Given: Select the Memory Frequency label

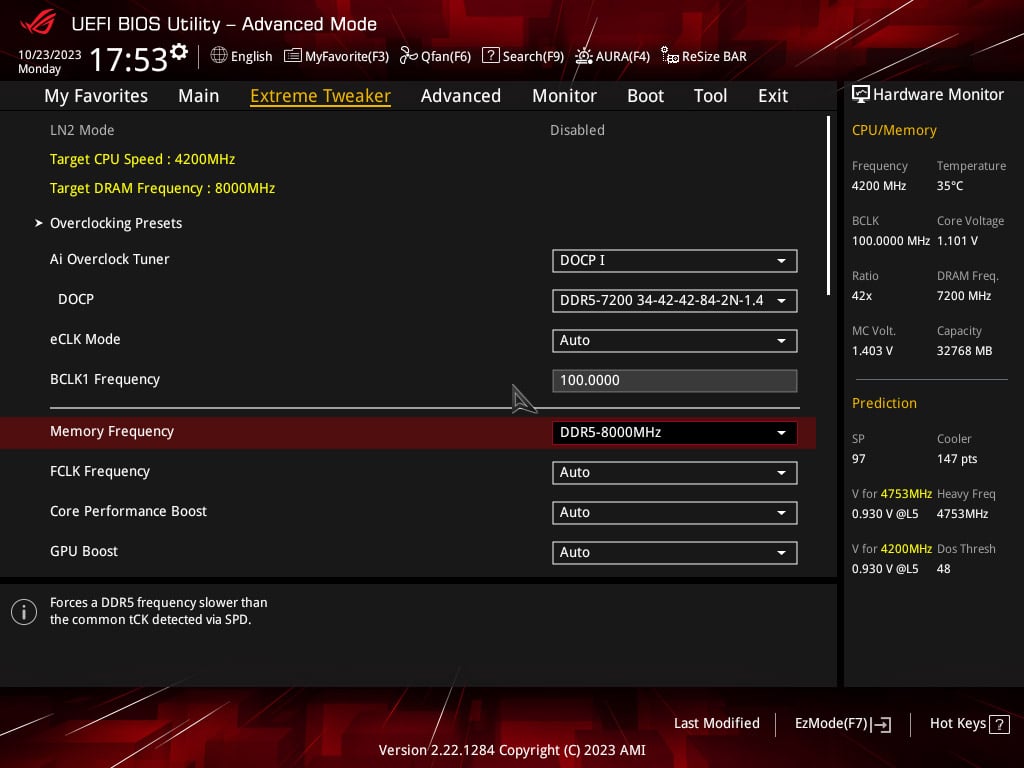Looking at the screenshot, I should click(x=112, y=431).
